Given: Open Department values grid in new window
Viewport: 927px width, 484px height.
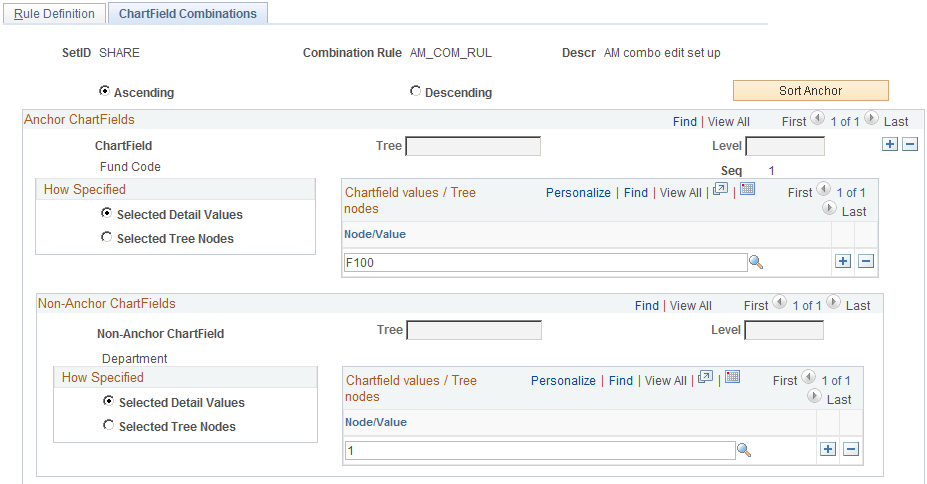Looking at the screenshot, I should [705, 378].
